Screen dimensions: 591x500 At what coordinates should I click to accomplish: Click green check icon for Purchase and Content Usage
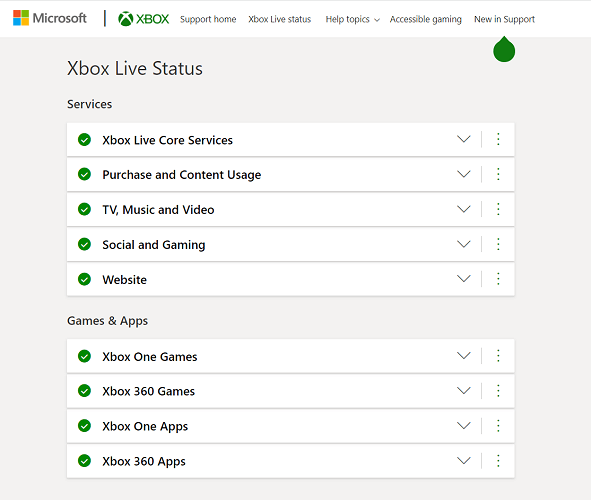[x=84, y=174]
